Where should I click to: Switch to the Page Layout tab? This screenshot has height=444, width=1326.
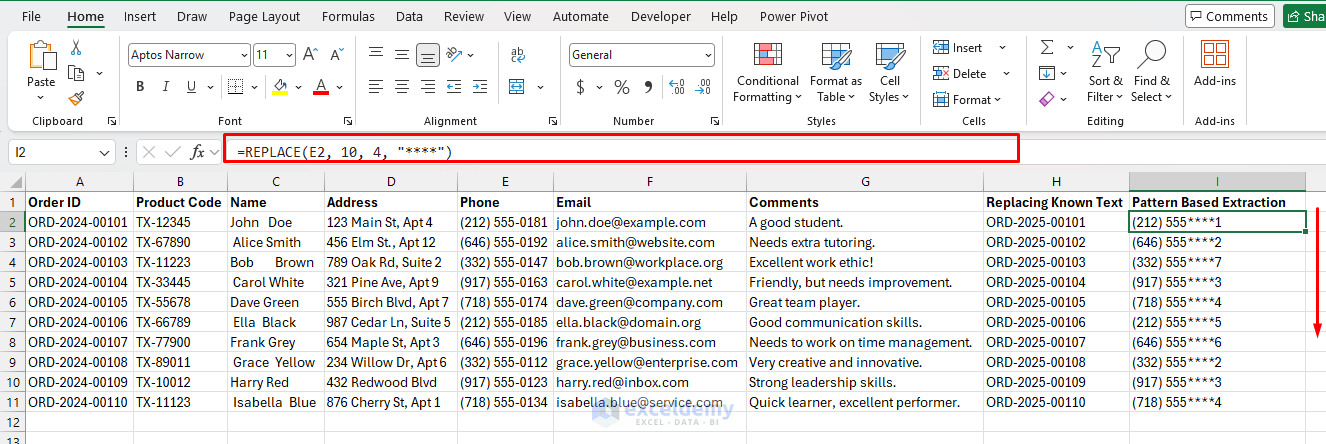(264, 16)
